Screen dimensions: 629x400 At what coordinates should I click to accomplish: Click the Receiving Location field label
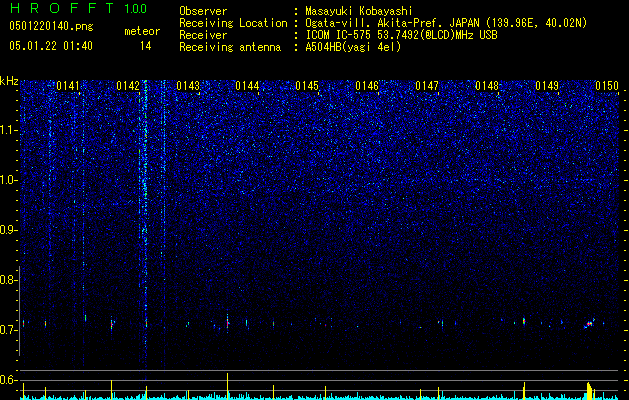233,23
